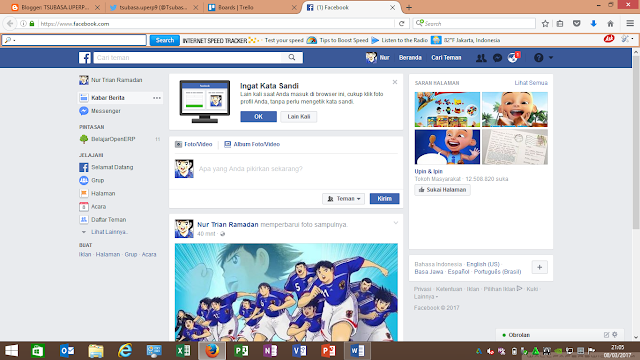Click the Sukai Halaman button
Image resolution: width=640 pixels, height=360 pixels.
442,190
